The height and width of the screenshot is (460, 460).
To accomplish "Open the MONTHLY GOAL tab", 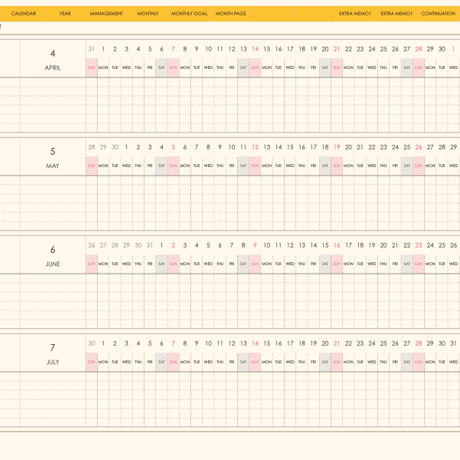I will 189,14.
